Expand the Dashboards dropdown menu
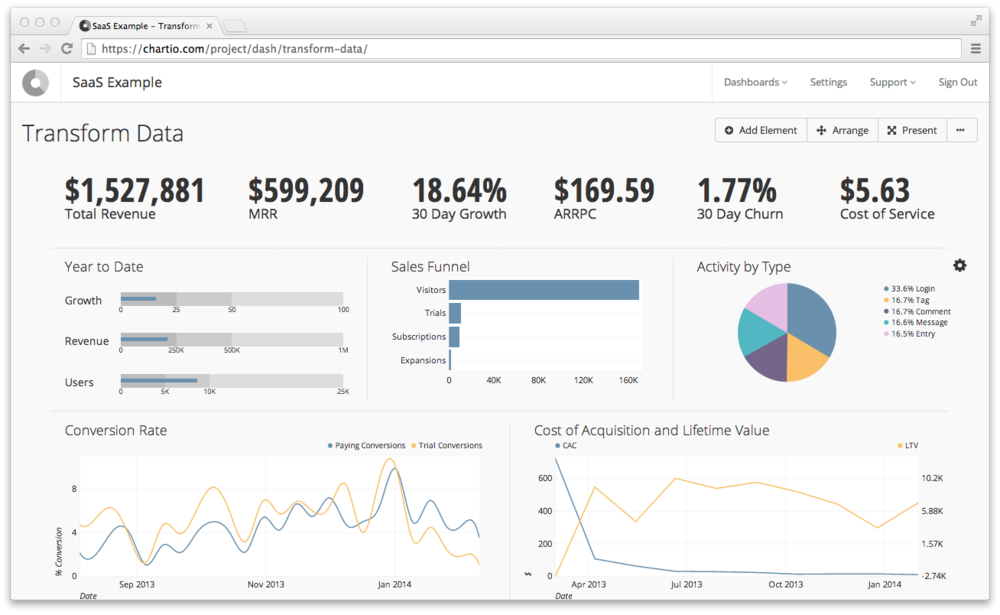The image size is (1000, 615). [755, 82]
